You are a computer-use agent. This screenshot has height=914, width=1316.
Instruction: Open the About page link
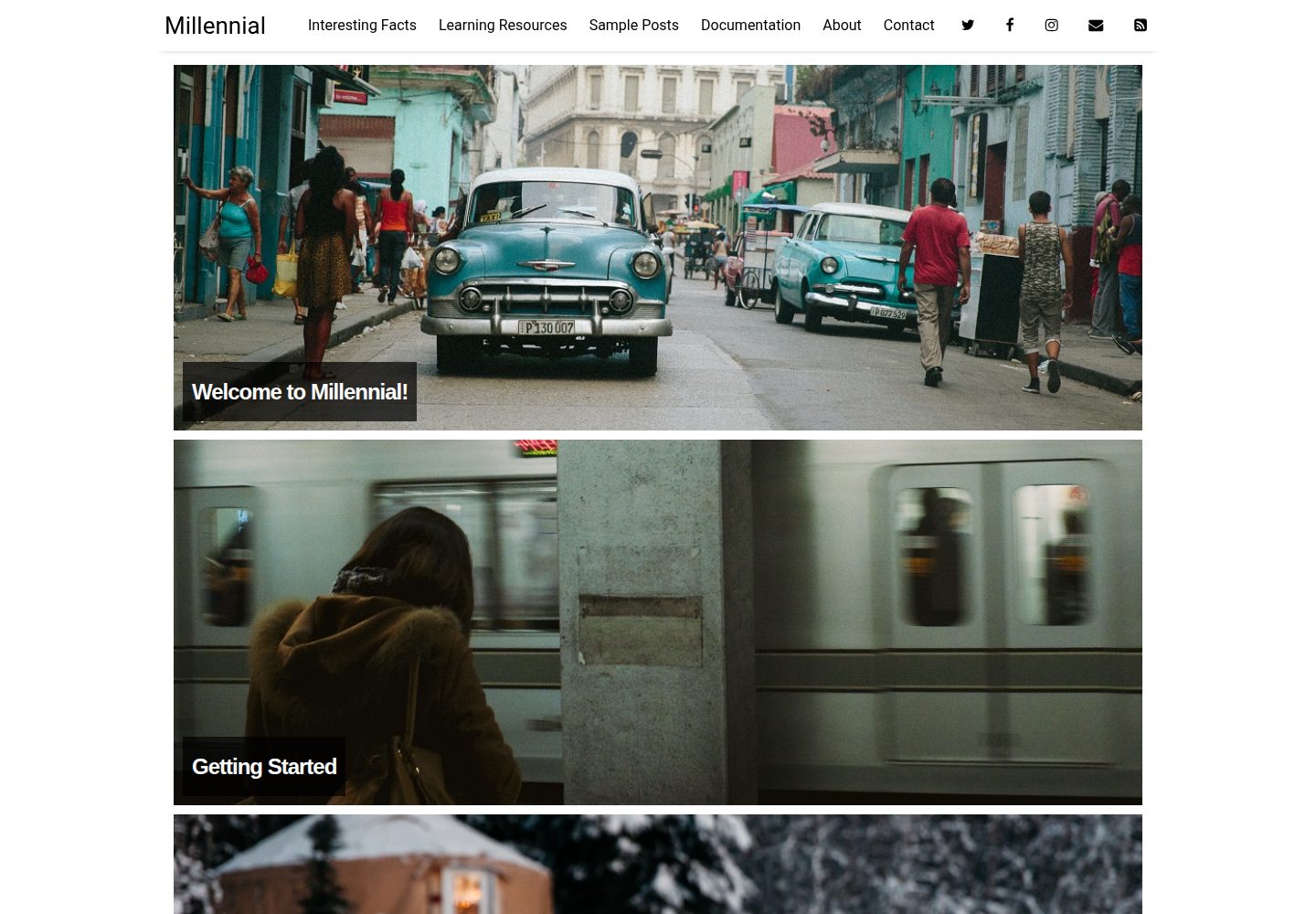pyautogui.click(x=842, y=26)
